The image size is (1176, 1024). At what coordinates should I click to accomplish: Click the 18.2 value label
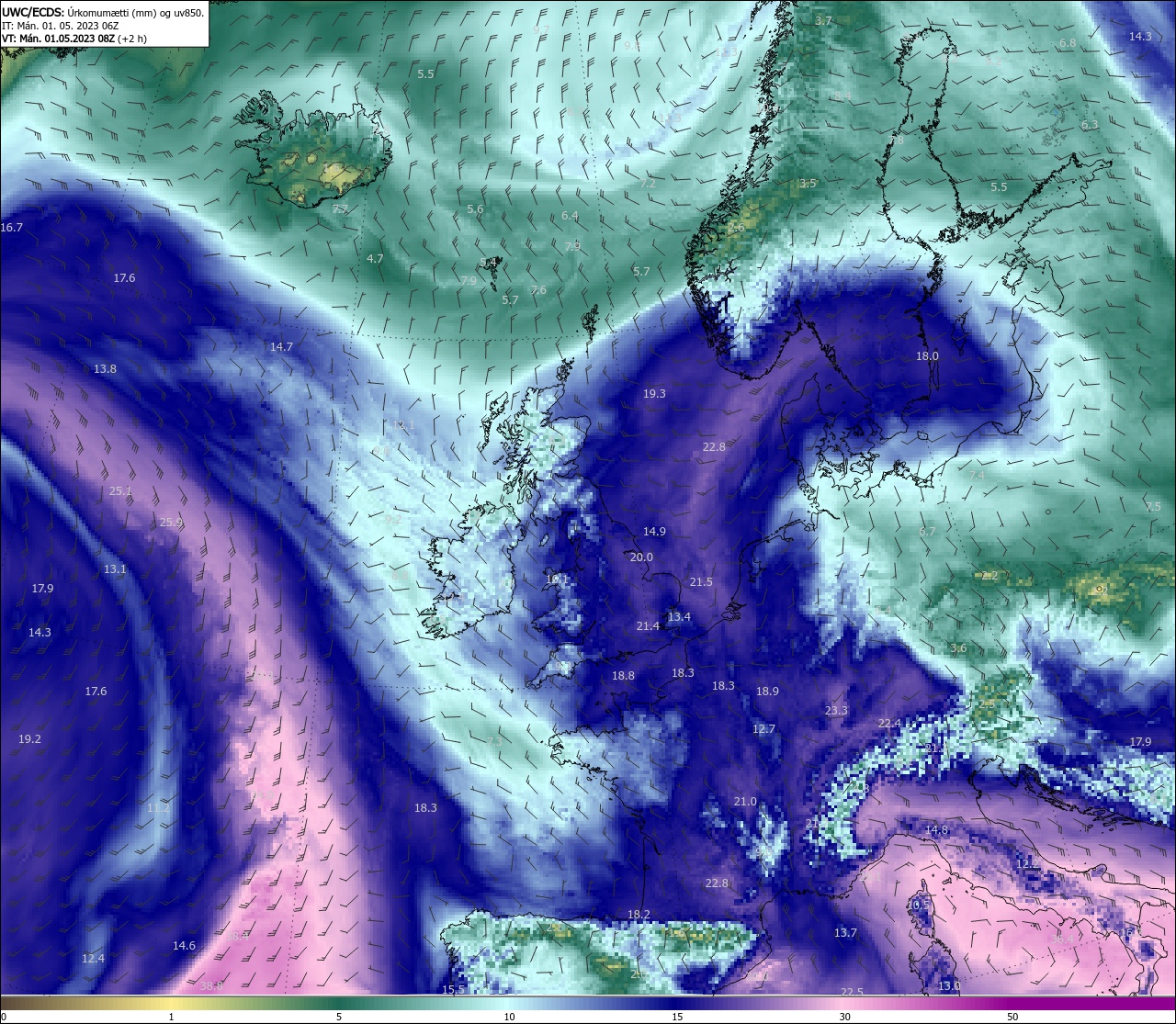click(639, 914)
